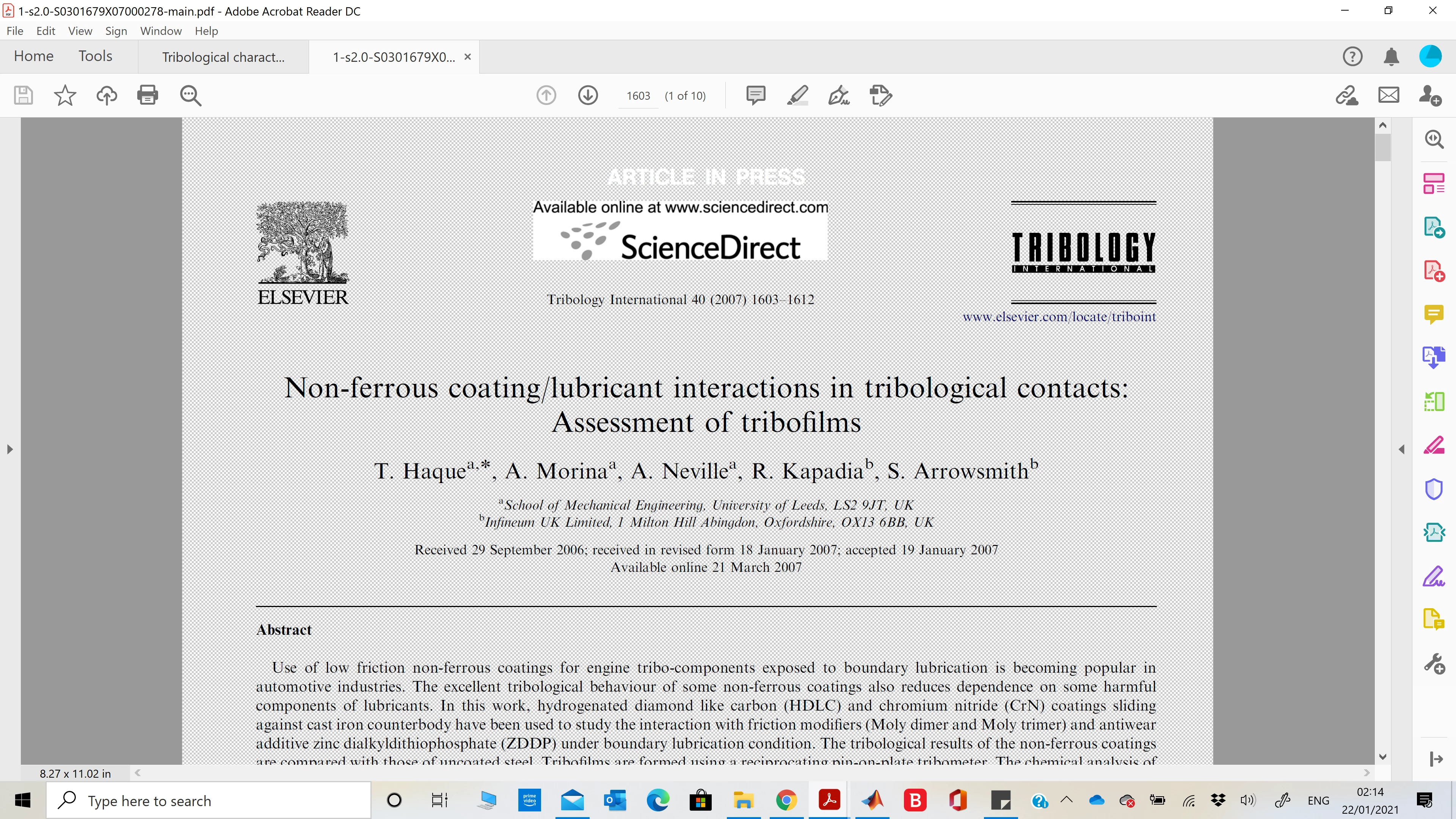Image resolution: width=1456 pixels, height=819 pixels.
Task: Open Protect shield tool in sidebar
Action: [1434, 489]
